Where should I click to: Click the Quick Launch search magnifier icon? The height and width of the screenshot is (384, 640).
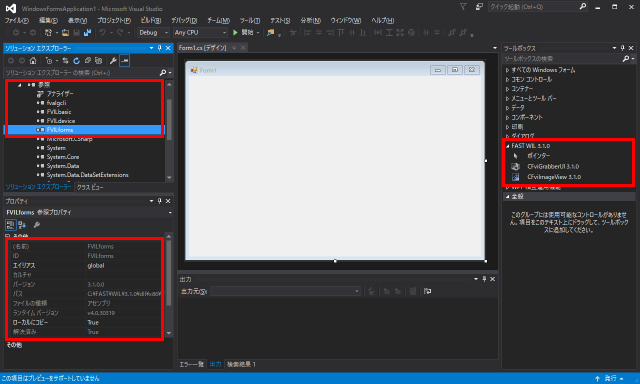[x=582, y=7]
